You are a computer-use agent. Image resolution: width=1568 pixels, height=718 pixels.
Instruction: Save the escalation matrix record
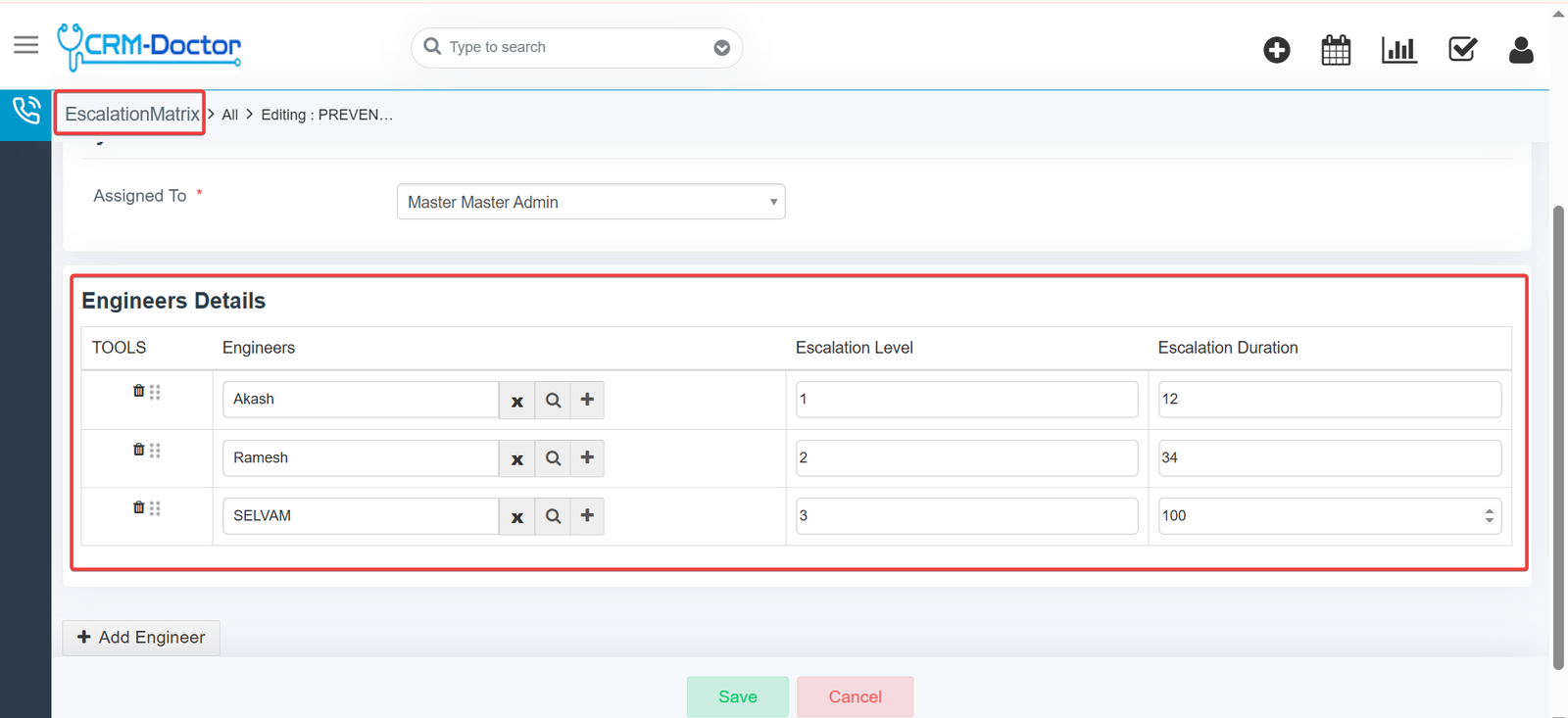point(737,696)
